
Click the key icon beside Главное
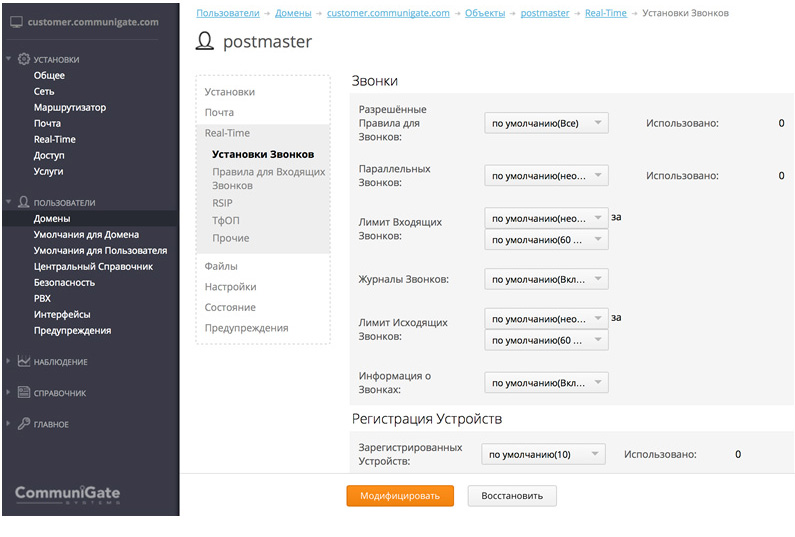24,424
